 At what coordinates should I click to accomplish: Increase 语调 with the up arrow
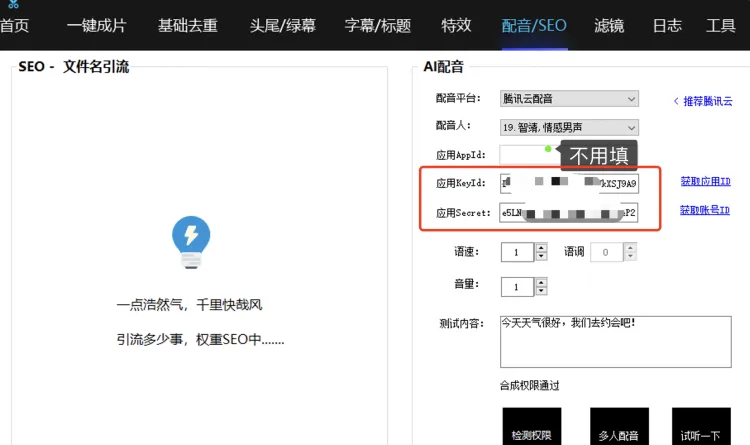[x=630, y=248]
